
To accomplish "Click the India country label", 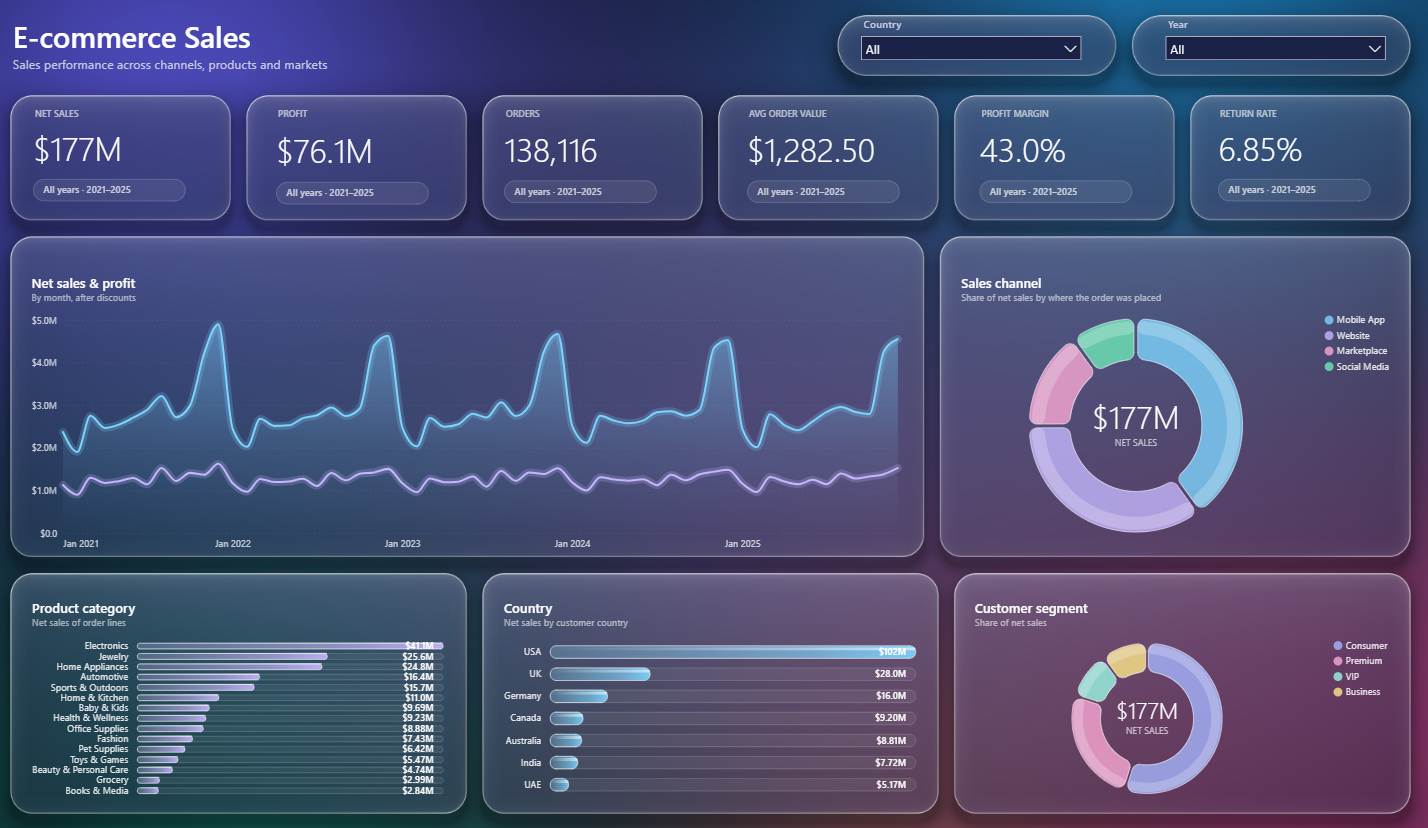I will [531, 763].
